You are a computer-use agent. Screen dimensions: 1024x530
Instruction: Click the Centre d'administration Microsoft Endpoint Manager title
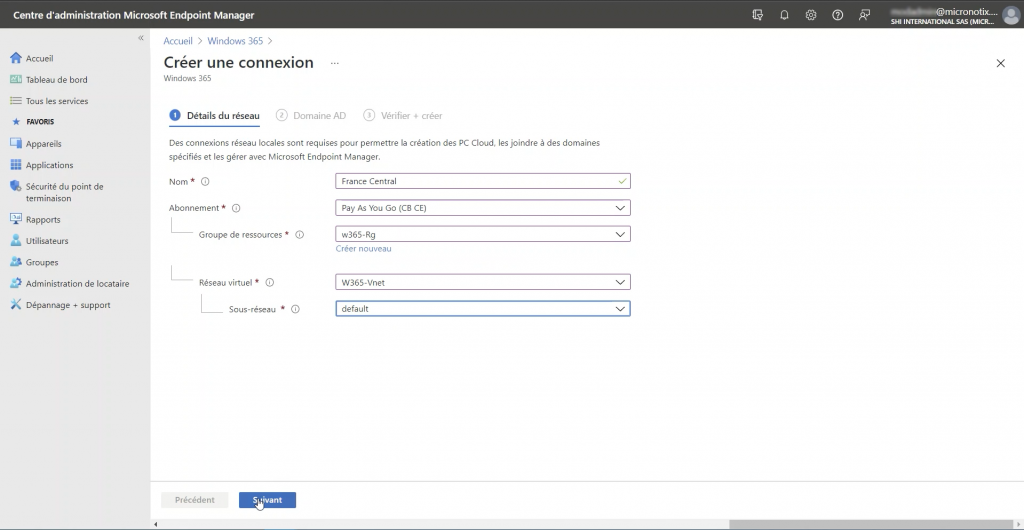(x=134, y=15)
